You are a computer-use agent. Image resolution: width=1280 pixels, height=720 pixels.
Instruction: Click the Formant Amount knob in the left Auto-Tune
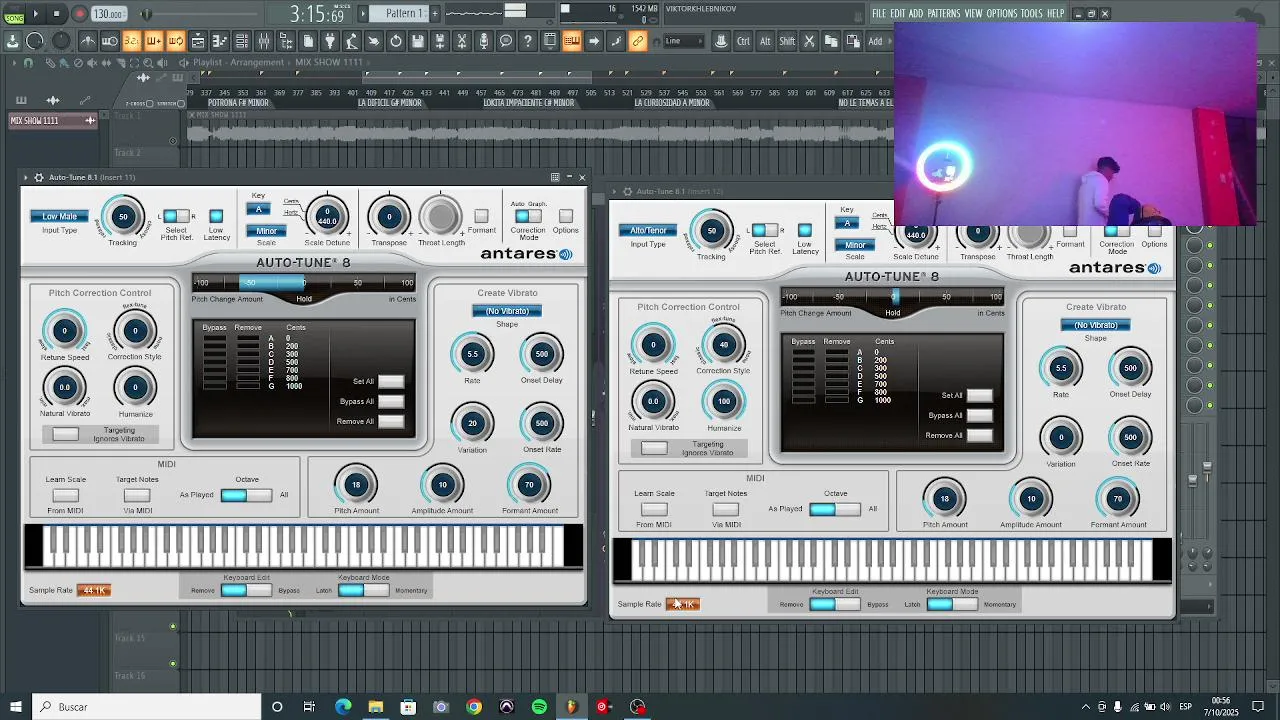[x=529, y=485]
